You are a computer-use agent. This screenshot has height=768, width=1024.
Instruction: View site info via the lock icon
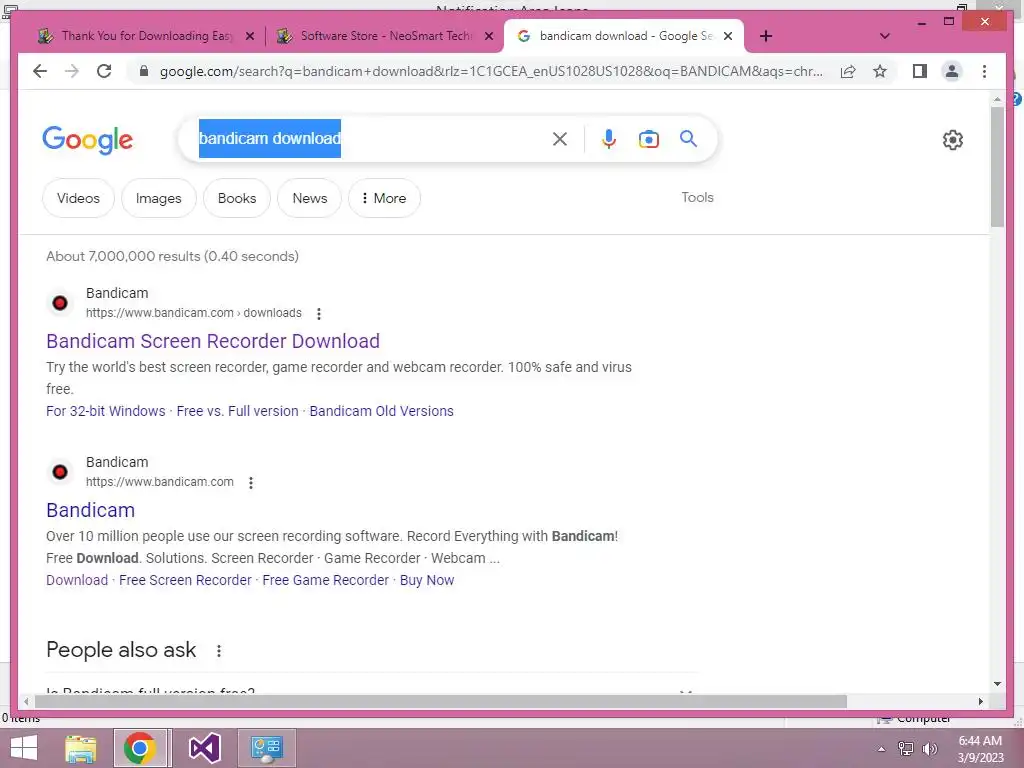tap(144, 71)
